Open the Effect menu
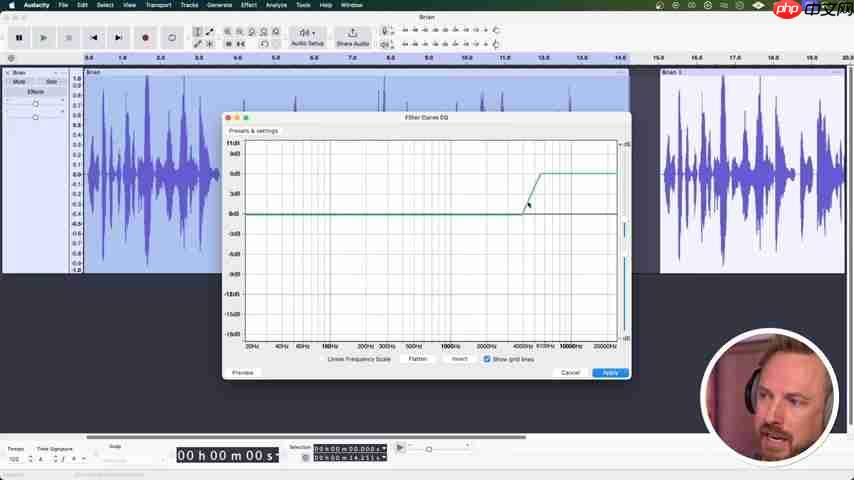Viewport: 854px width, 480px height. click(249, 5)
